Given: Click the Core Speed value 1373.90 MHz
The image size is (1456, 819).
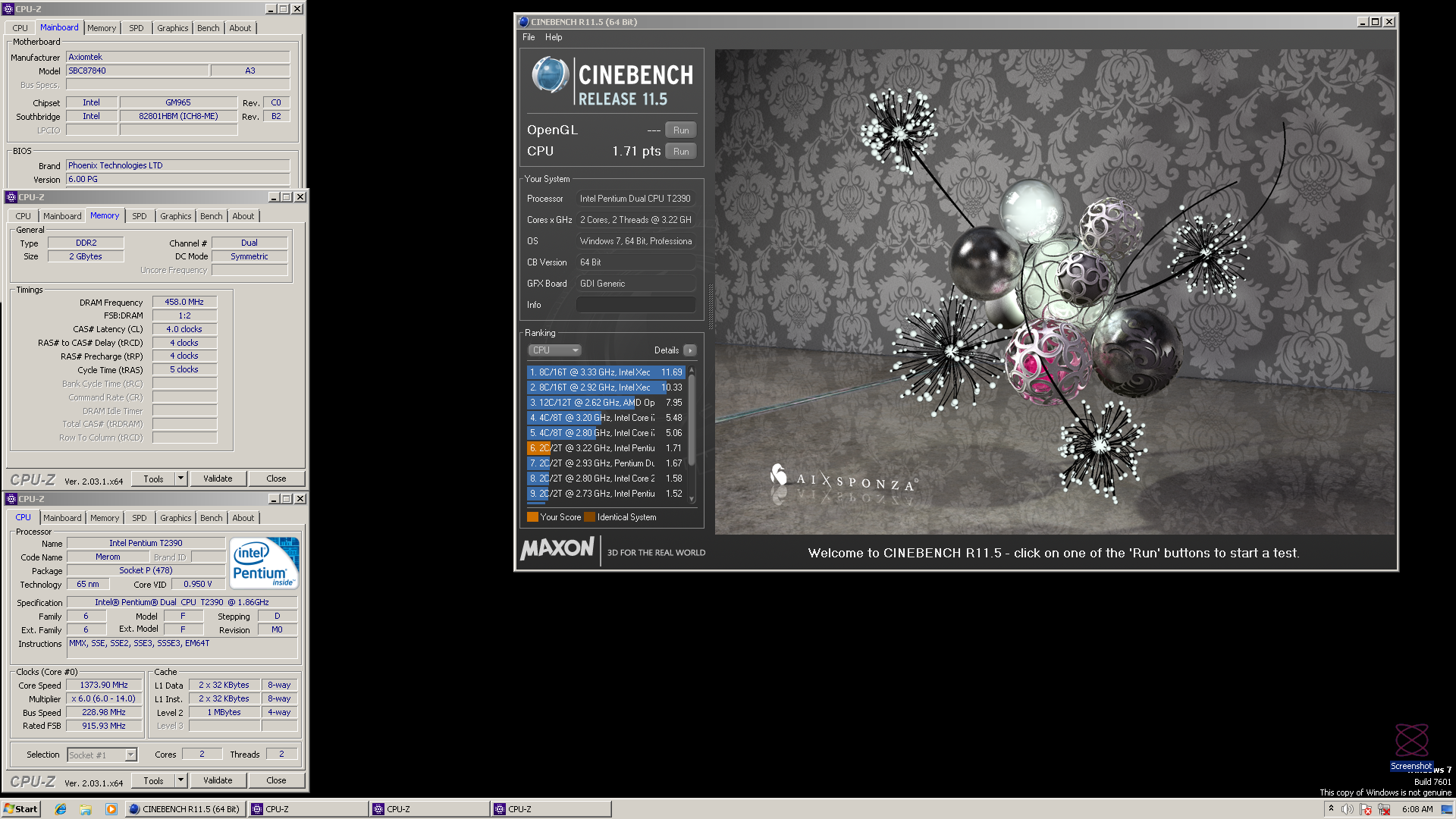Looking at the screenshot, I should point(104,685).
